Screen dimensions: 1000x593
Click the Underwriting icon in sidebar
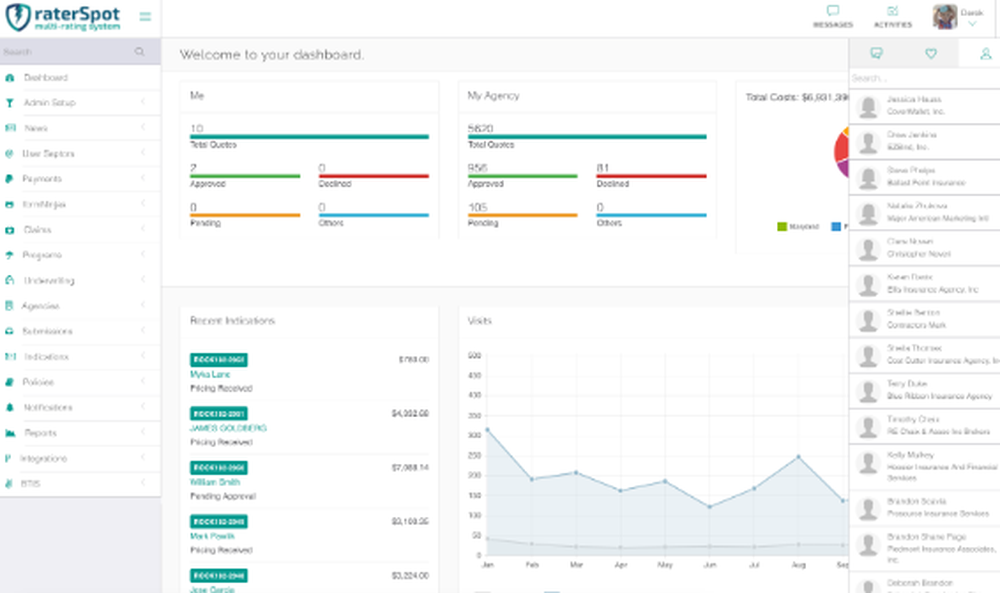(x=10, y=281)
